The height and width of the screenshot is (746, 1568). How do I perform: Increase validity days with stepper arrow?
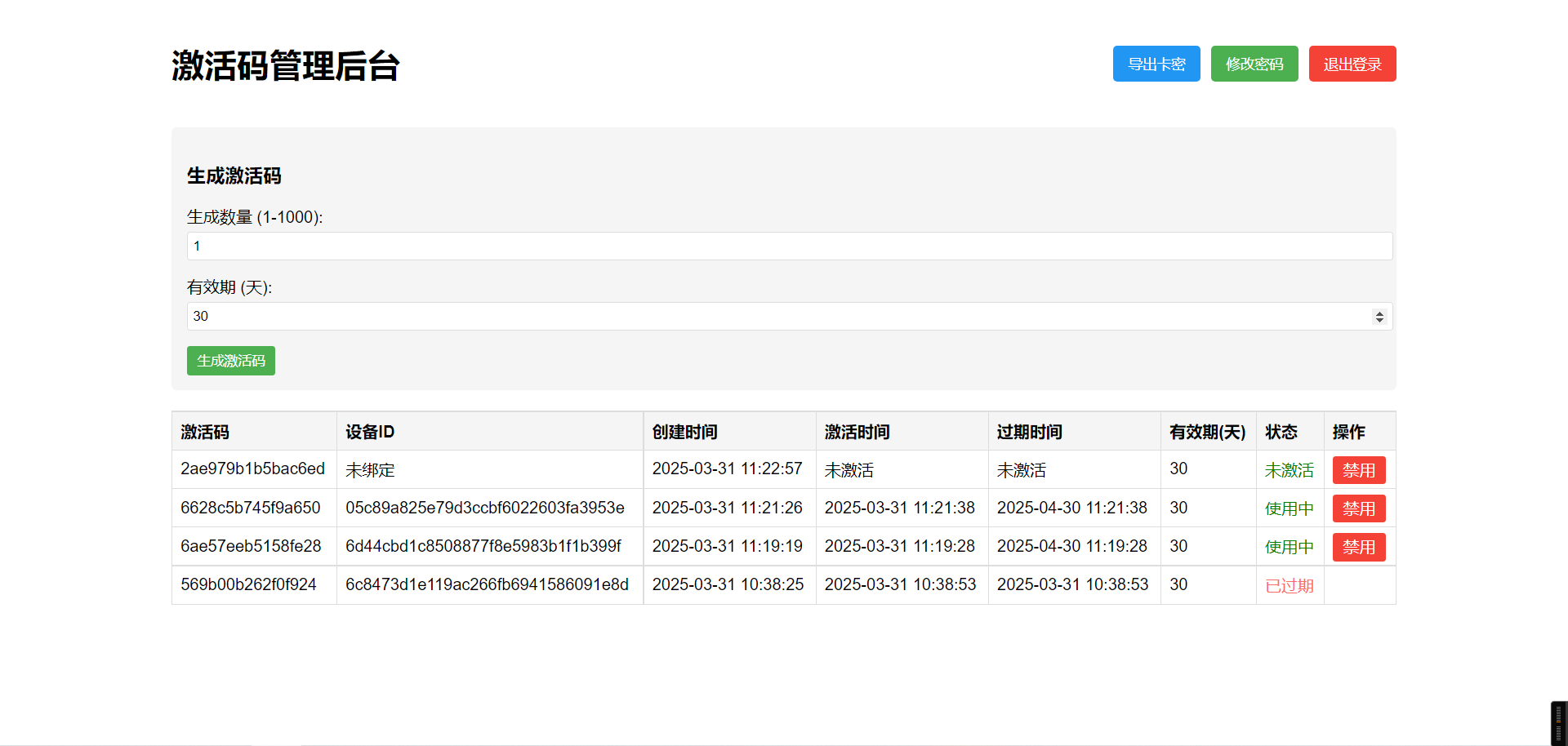[x=1379, y=313]
